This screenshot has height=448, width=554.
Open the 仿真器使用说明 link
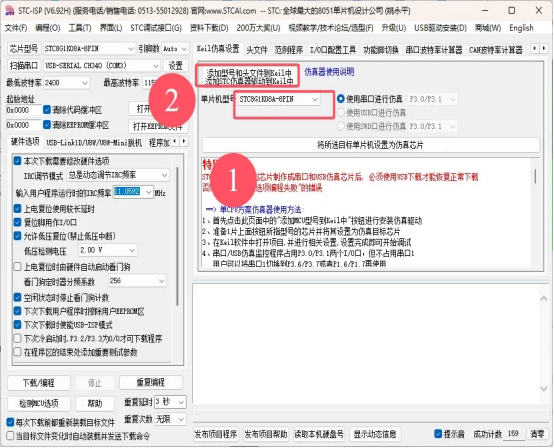tap(329, 72)
